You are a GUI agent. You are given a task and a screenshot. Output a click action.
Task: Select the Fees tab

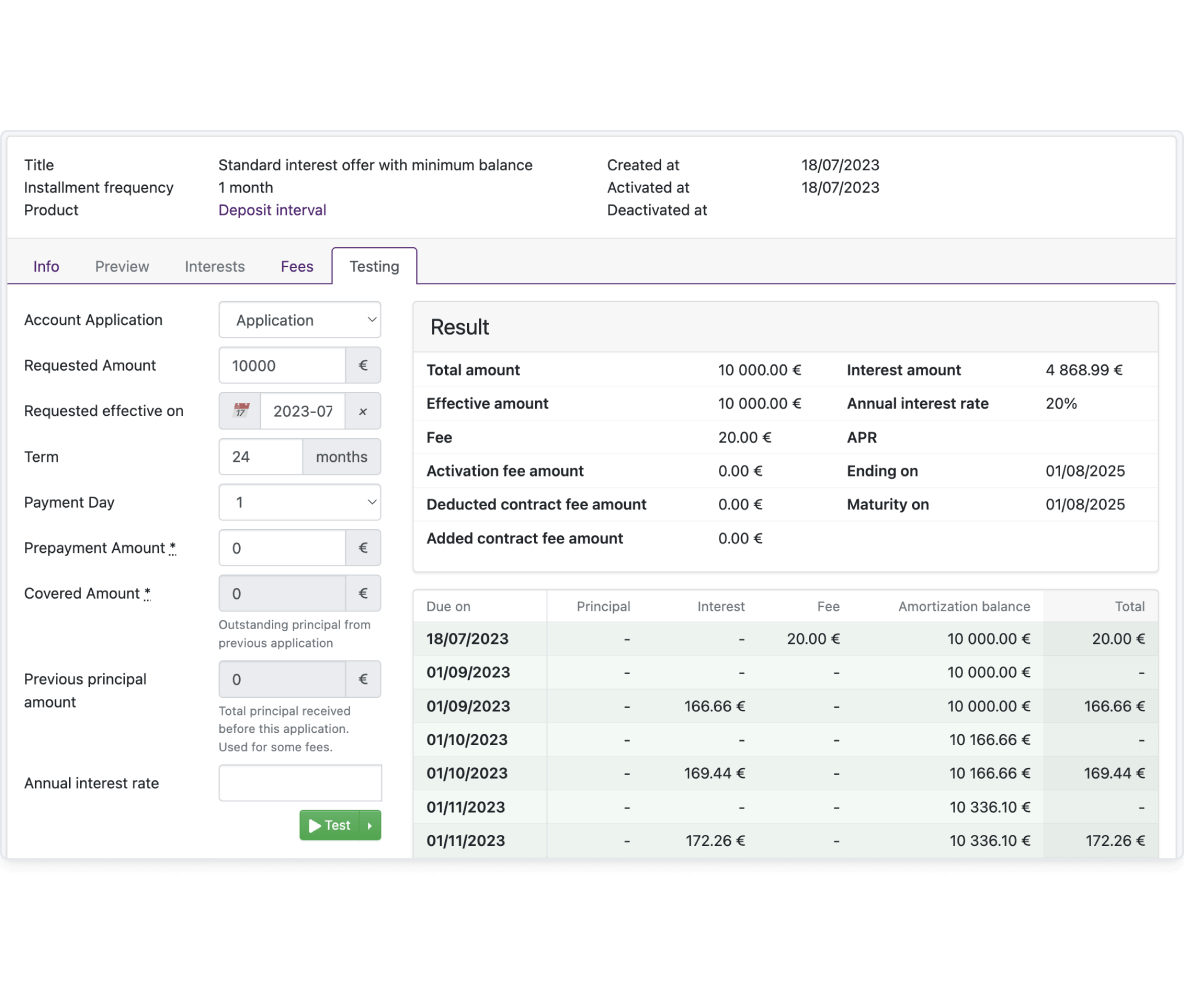pyautogui.click(x=297, y=266)
